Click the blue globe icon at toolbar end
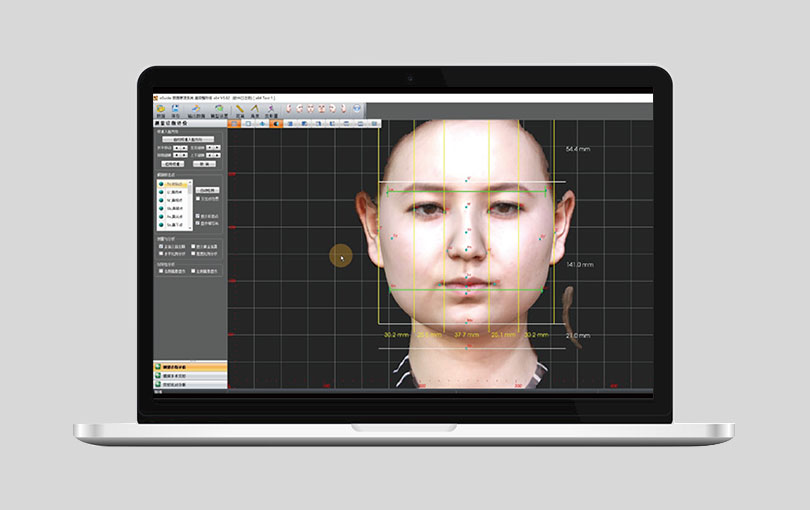The width and height of the screenshot is (810, 510). click(x=356, y=108)
